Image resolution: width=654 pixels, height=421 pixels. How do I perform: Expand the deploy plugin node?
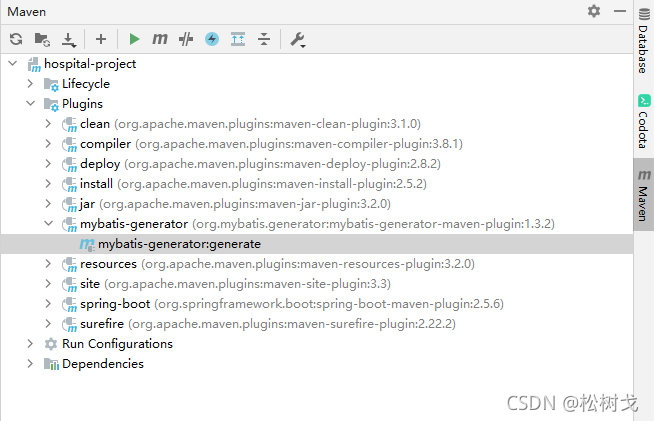pyautogui.click(x=48, y=164)
